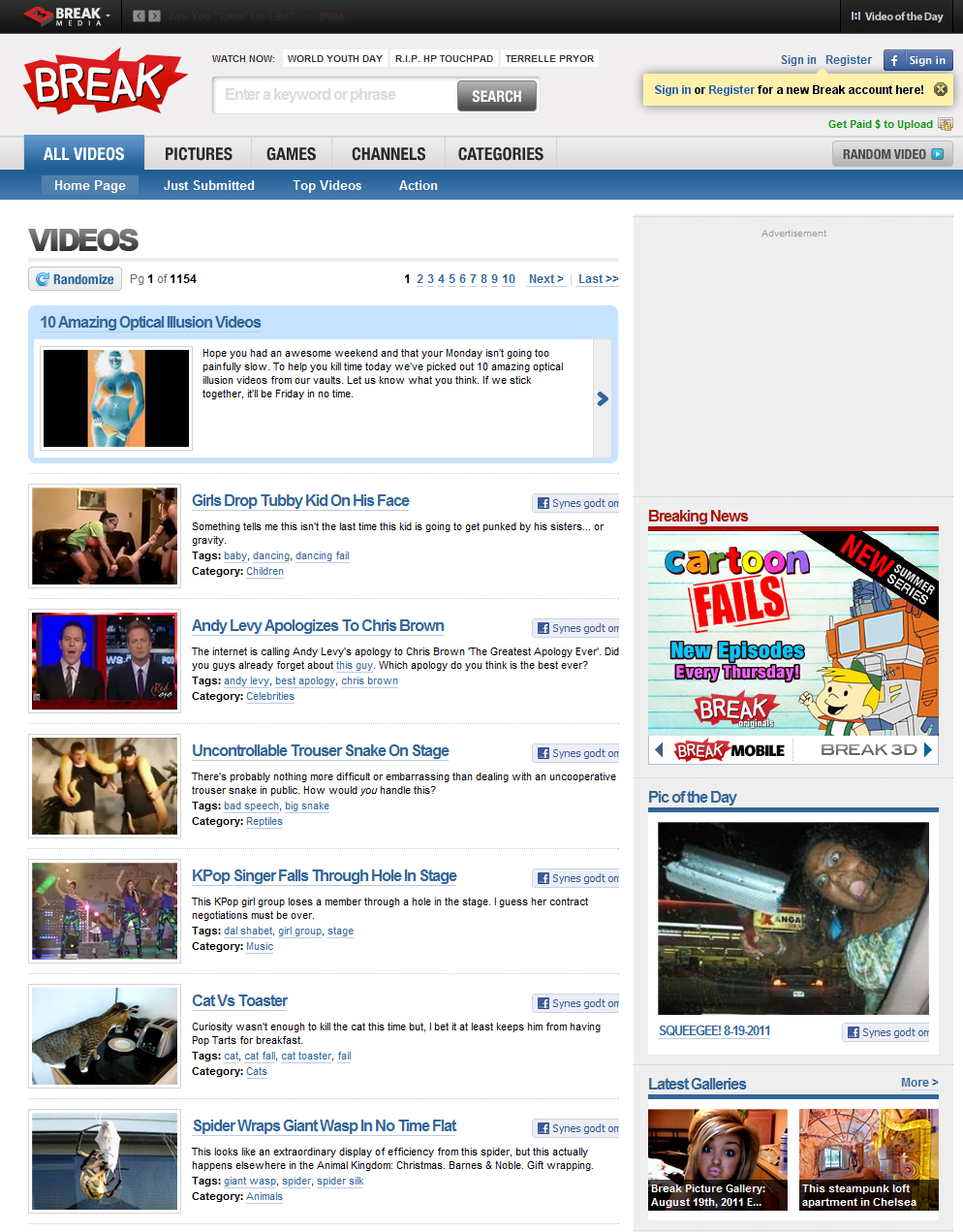Go to page 10 of videos
963x1232 pixels.
pyautogui.click(x=509, y=279)
